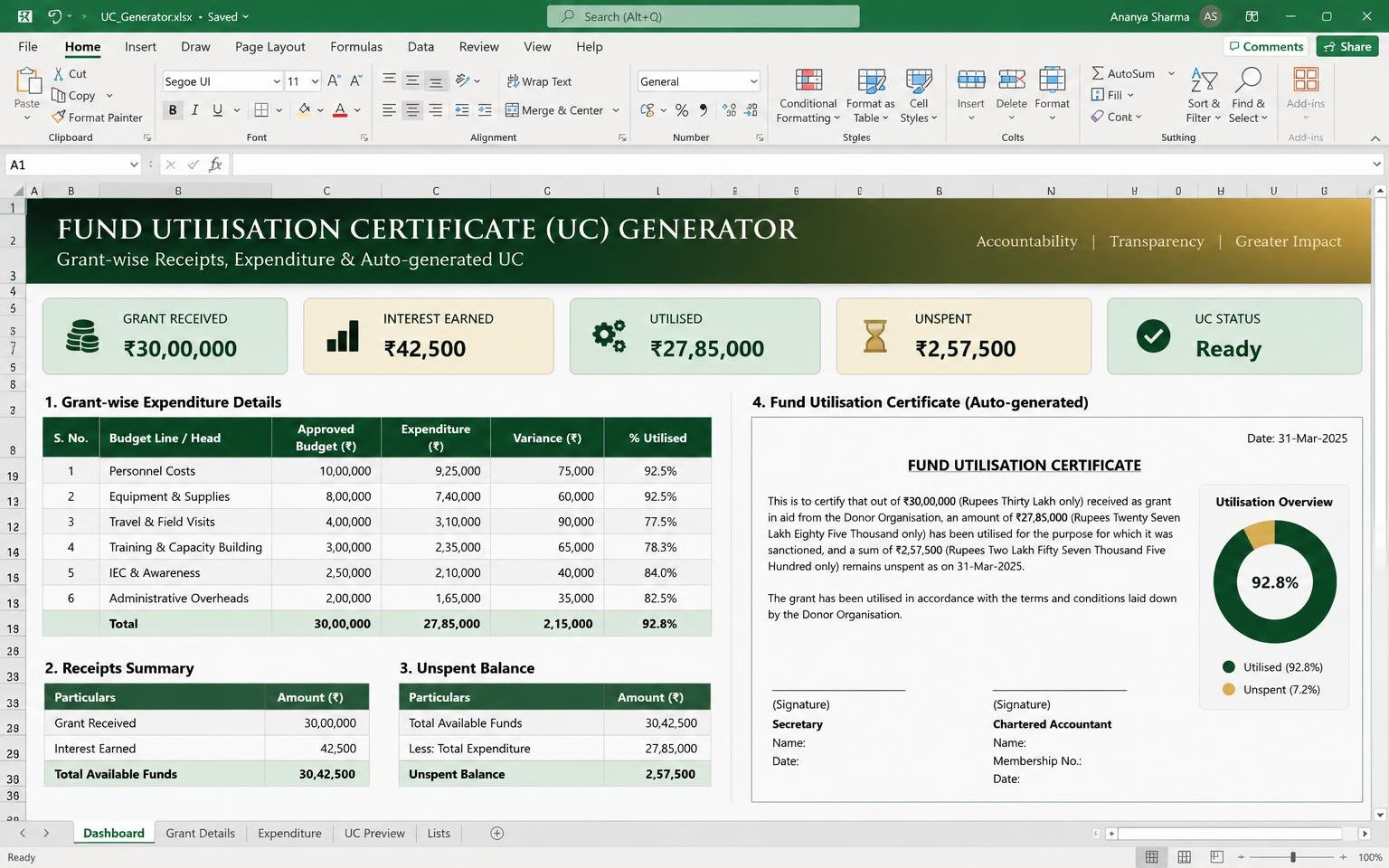Click the Find & Select magnifier icon

click(x=1249, y=80)
